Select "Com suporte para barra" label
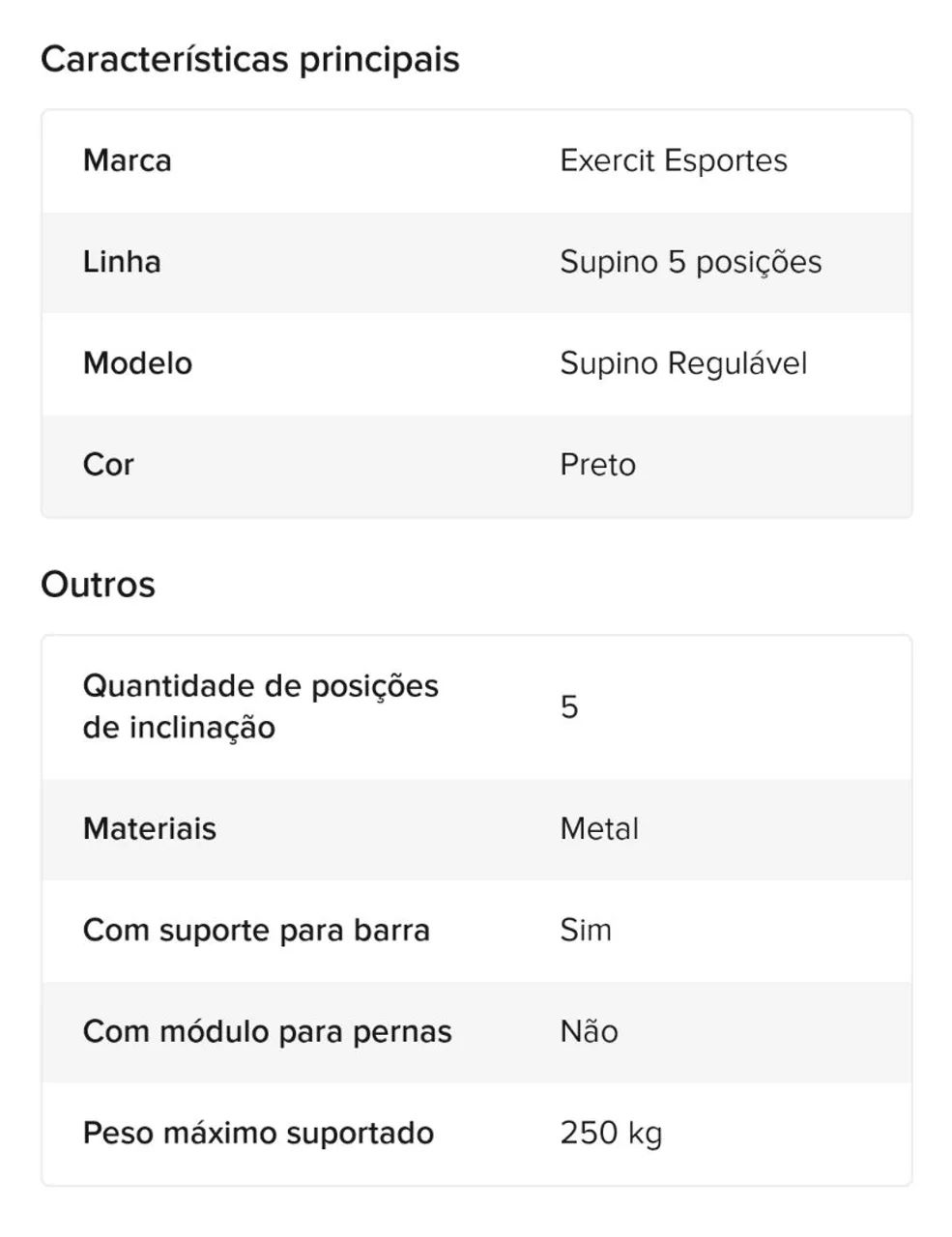This screenshot has width=952, height=1237. coord(256,931)
